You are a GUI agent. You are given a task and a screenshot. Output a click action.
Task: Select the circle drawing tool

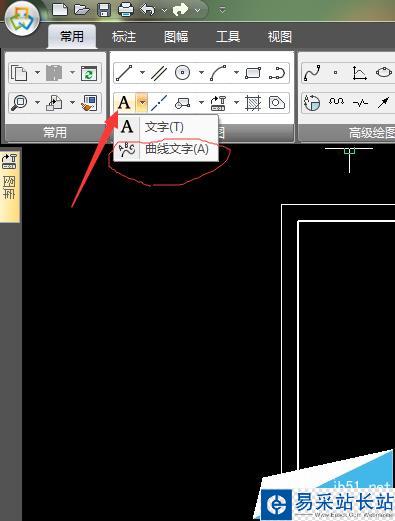(x=182, y=73)
